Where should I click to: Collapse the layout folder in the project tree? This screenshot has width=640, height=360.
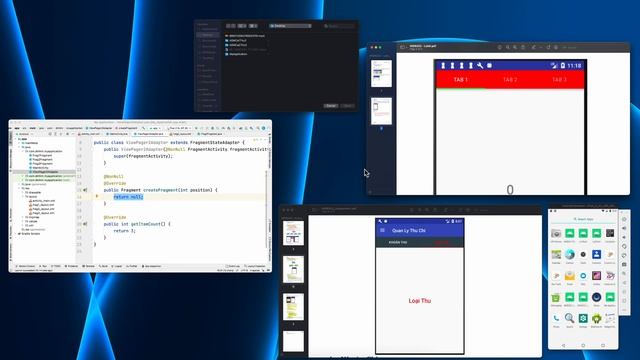[23, 196]
